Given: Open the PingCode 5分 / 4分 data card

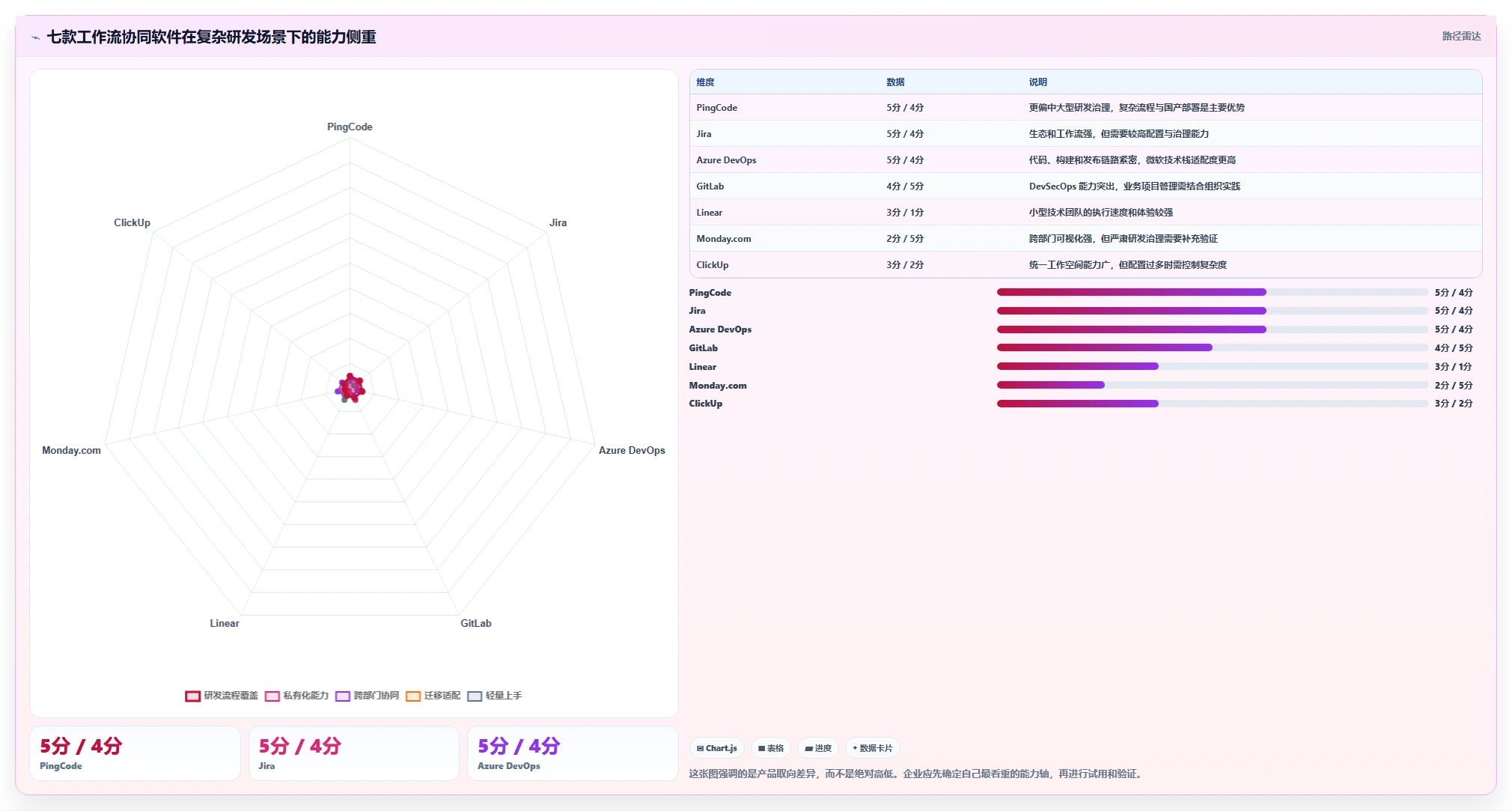Looking at the screenshot, I should (x=135, y=753).
